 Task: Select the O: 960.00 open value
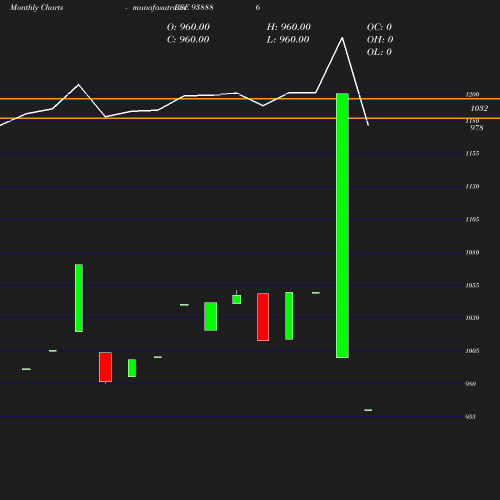click(x=188, y=27)
